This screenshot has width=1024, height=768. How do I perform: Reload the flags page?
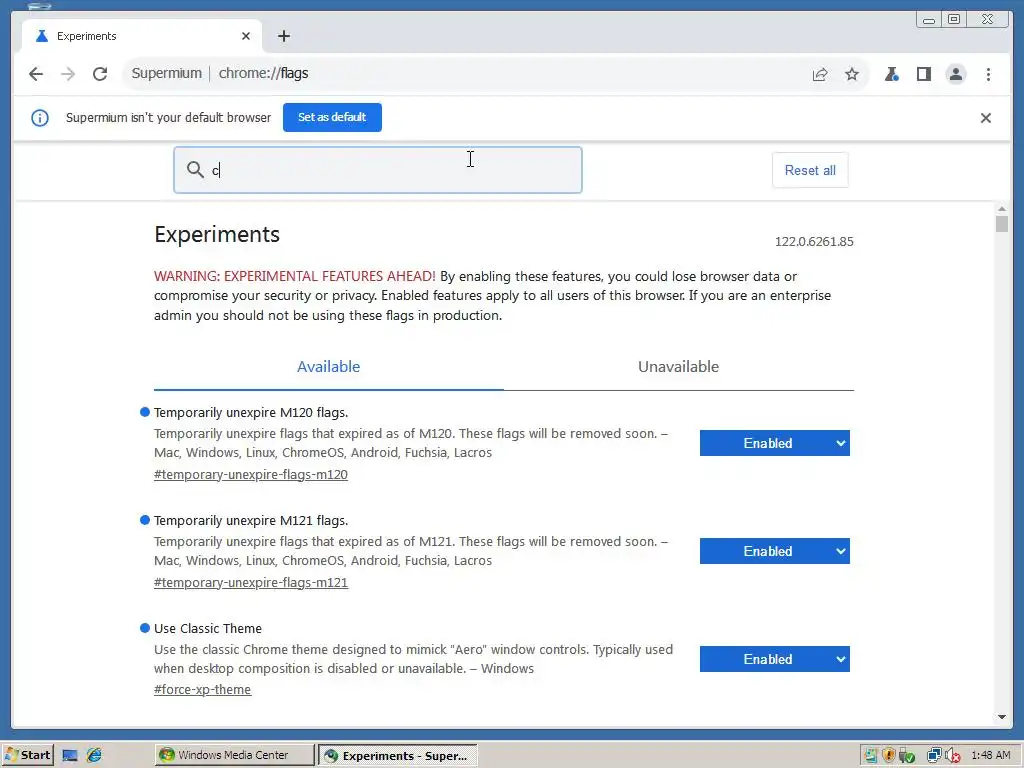[x=100, y=74]
